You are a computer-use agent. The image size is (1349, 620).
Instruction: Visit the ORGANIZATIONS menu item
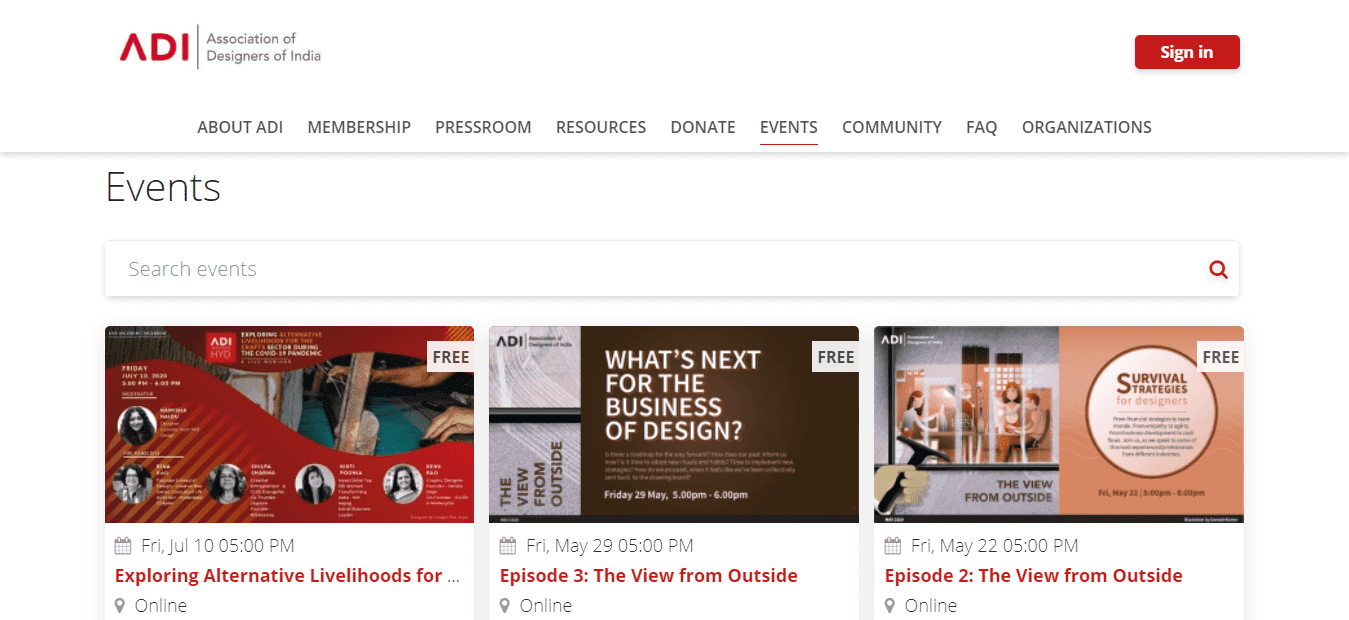click(1086, 127)
